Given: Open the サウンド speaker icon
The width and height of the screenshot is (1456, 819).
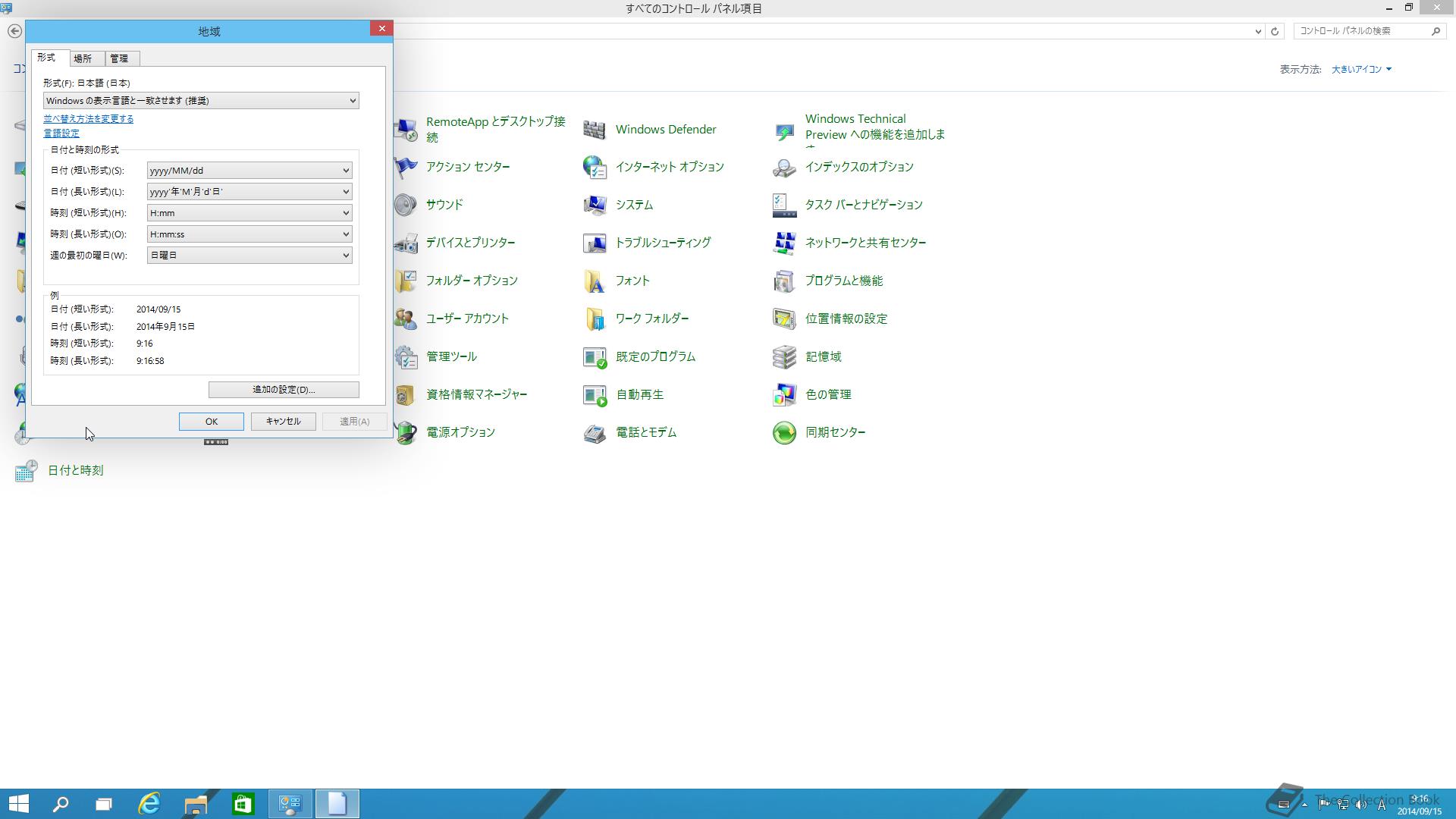Looking at the screenshot, I should pyautogui.click(x=406, y=206).
